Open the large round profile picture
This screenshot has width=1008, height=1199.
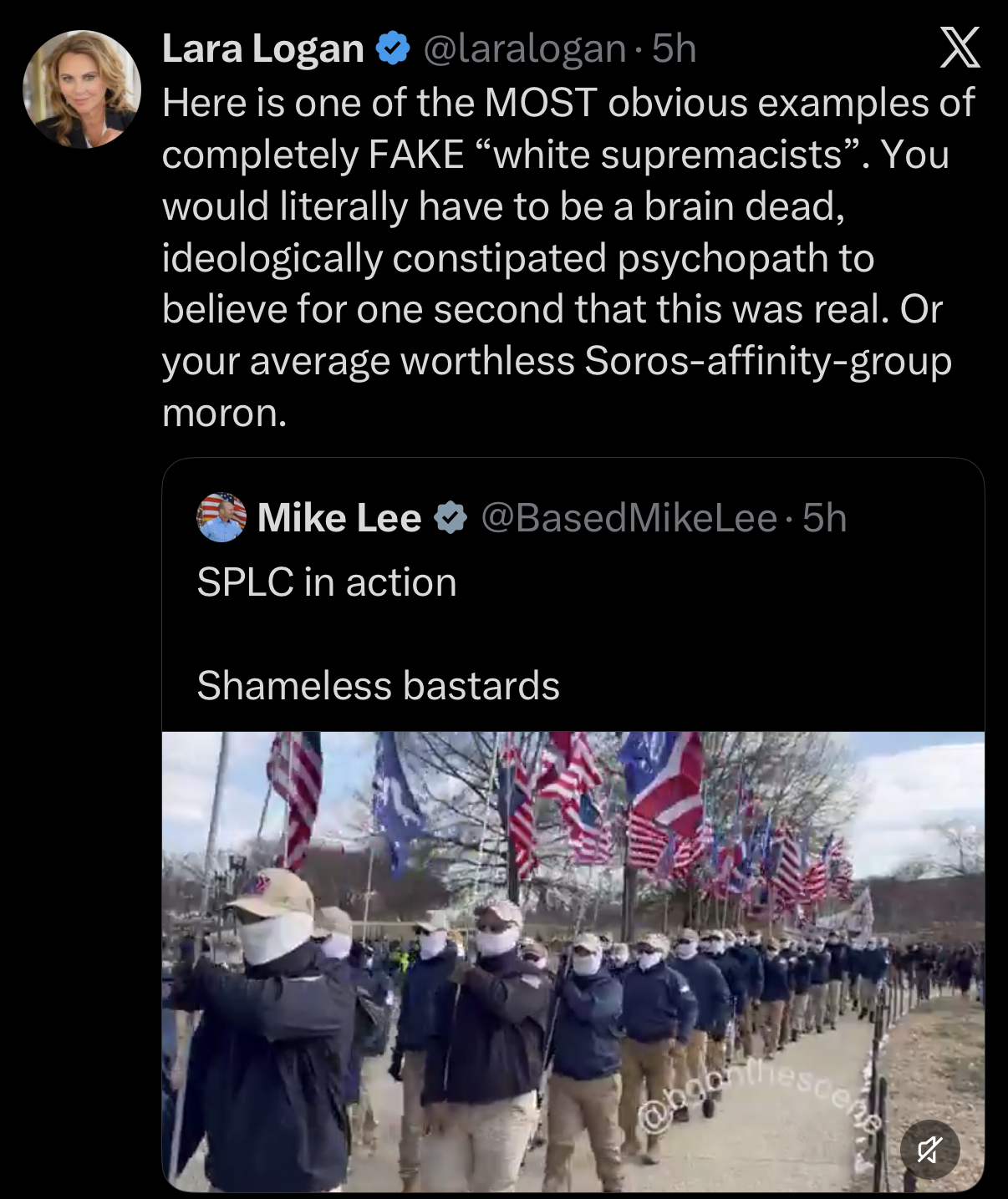(82, 89)
